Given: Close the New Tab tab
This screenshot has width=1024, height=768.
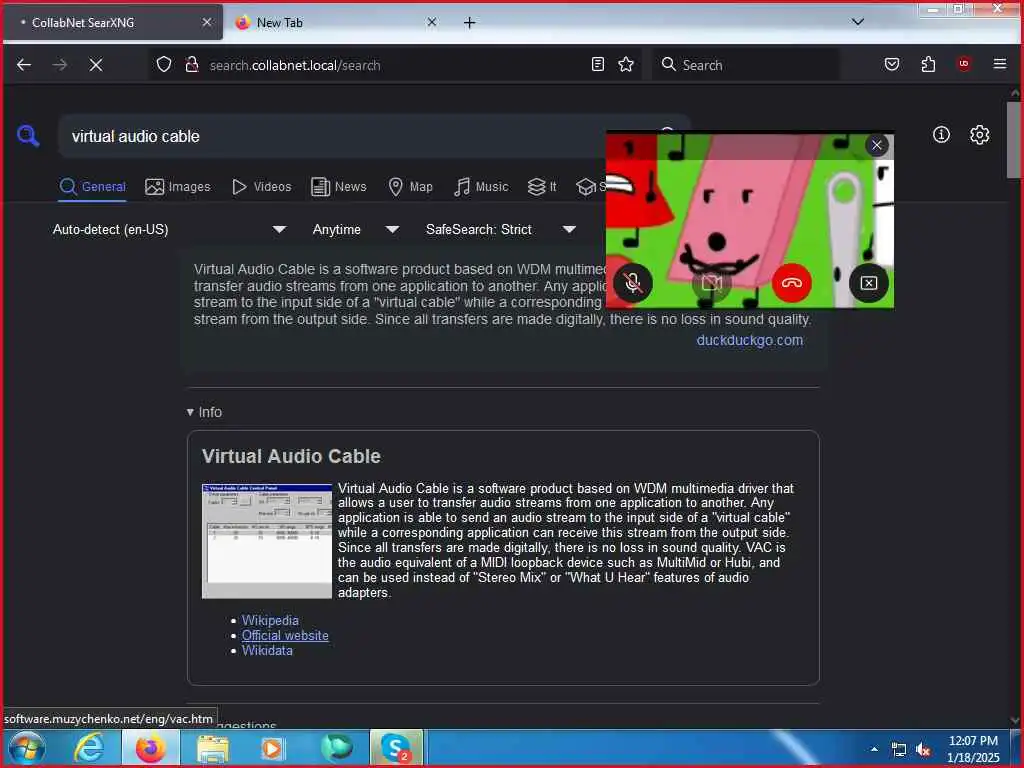Looking at the screenshot, I should click(x=432, y=22).
